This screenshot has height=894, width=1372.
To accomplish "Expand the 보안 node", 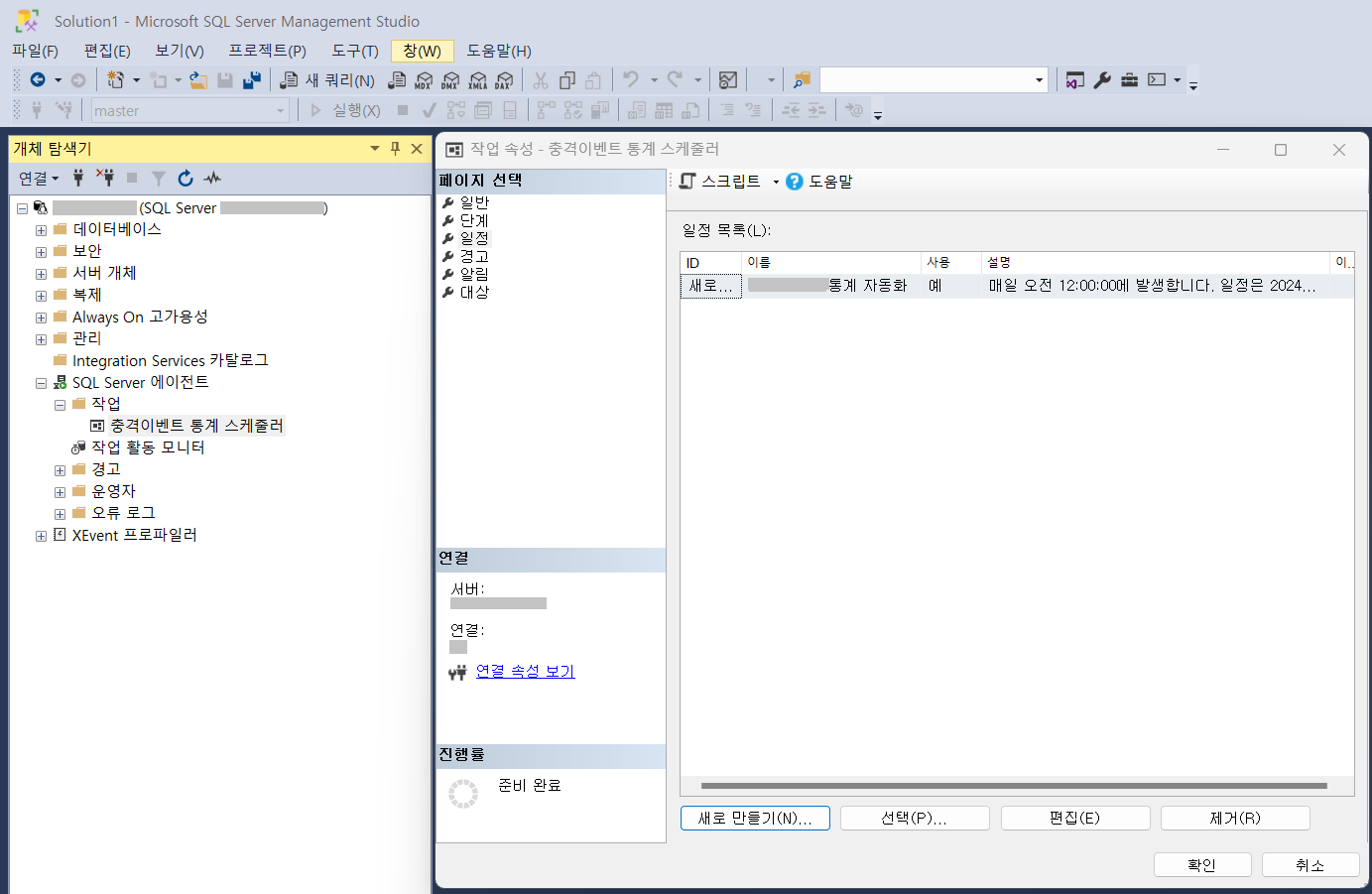I will coord(41,252).
